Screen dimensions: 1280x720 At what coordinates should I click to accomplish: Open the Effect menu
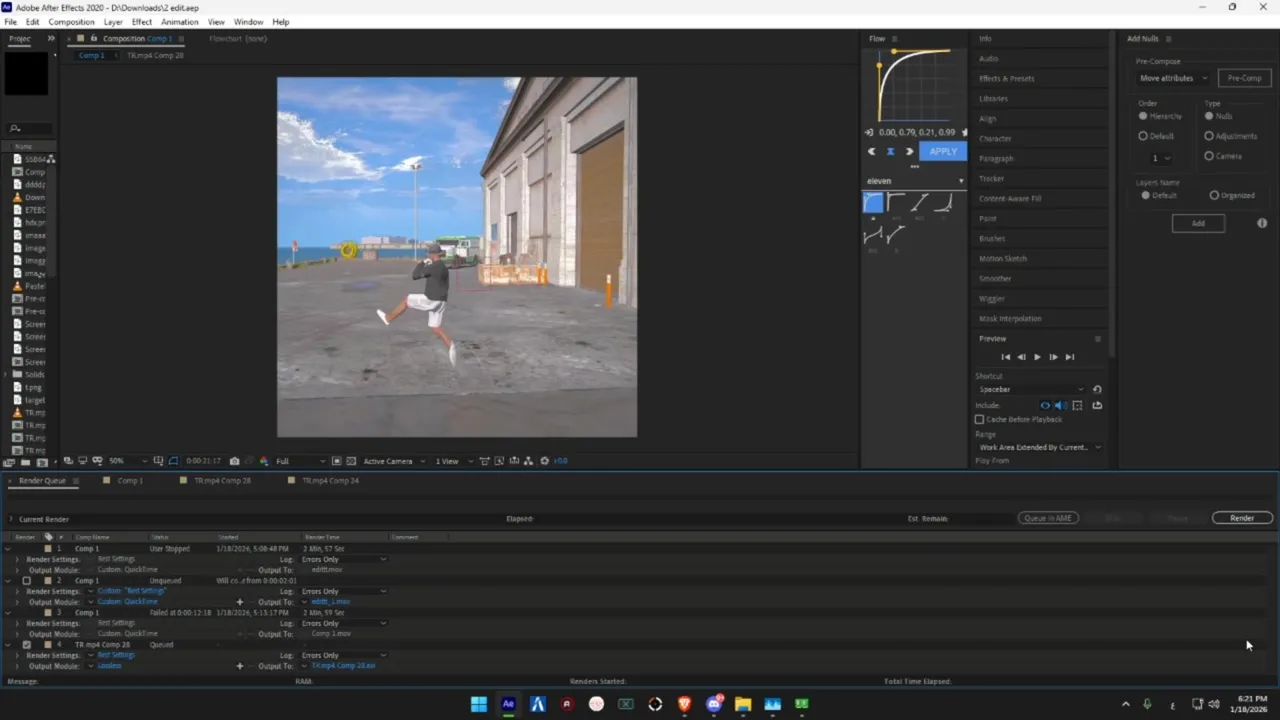[142, 22]
